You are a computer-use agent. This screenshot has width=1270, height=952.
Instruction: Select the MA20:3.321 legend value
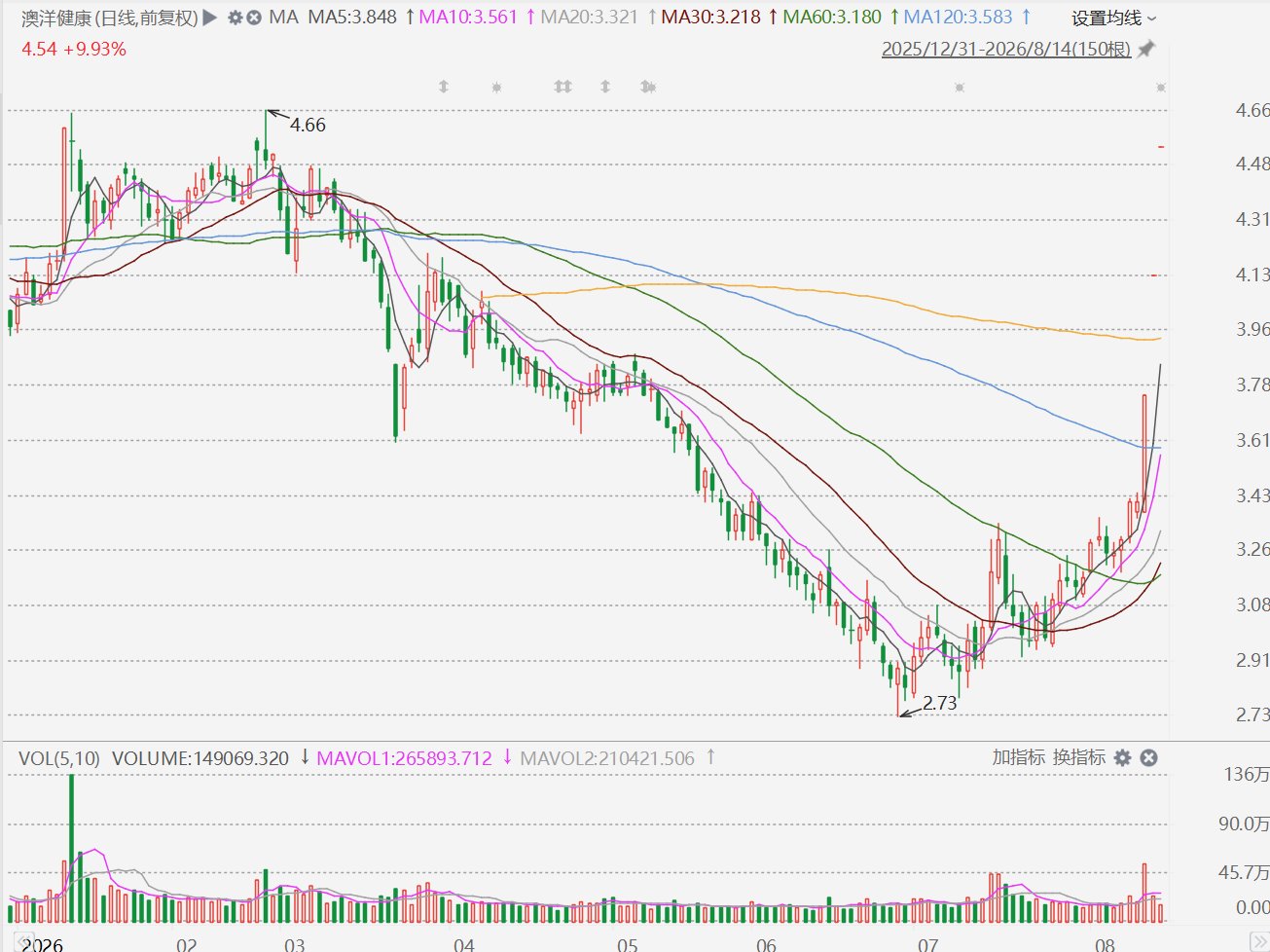click(590, 18)
